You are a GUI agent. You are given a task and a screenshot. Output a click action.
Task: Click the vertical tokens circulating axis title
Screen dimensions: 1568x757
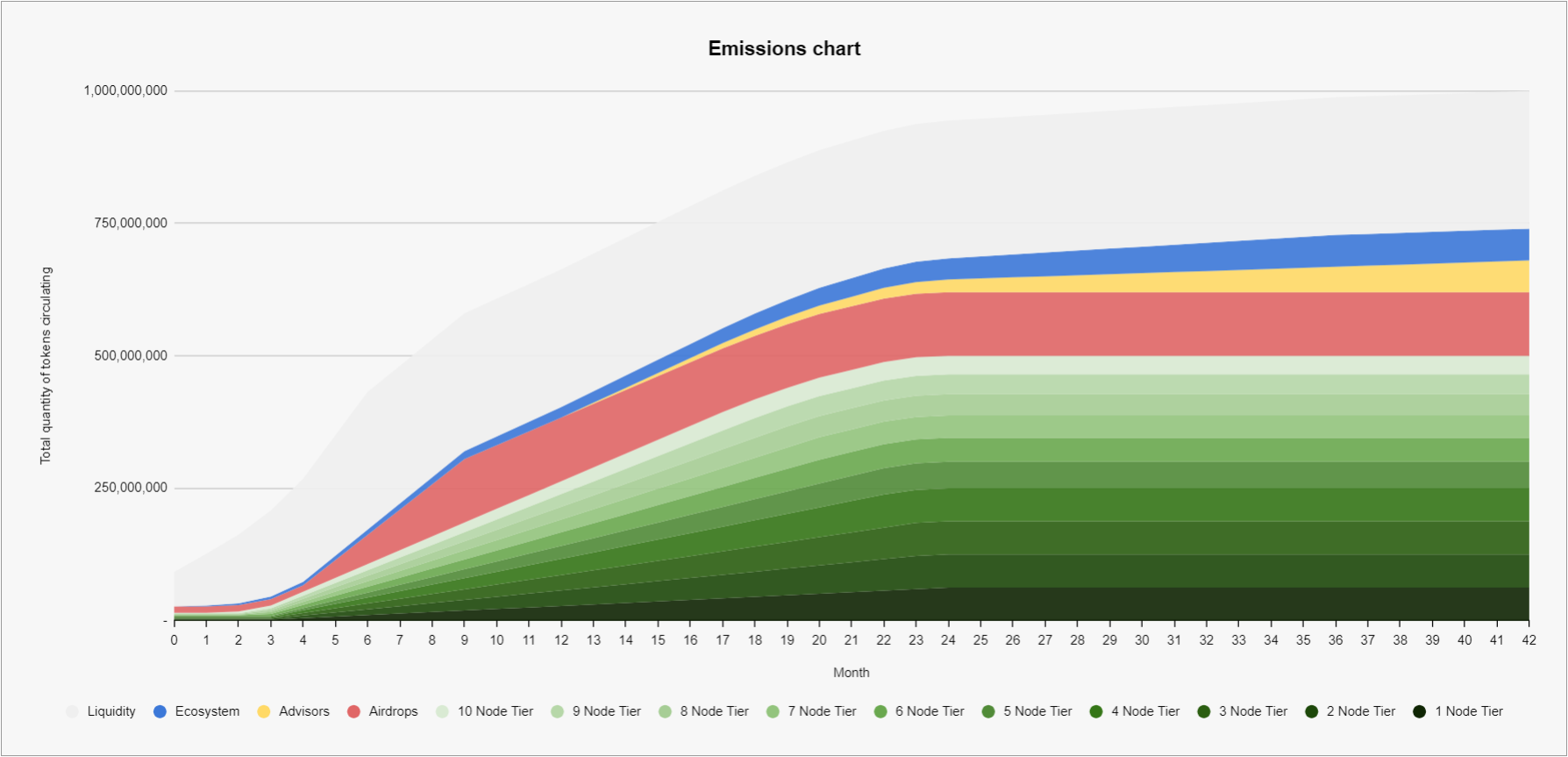click(x=46, y=365)
